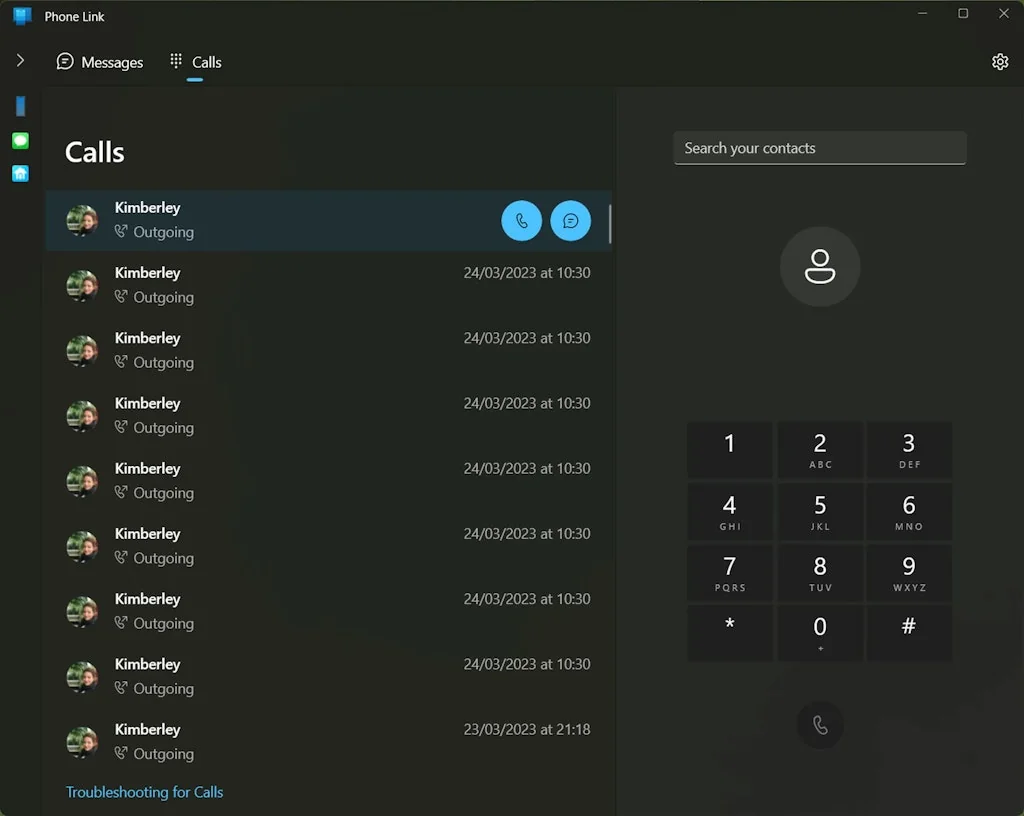Click the Search your contacts field

(x=819, y=147)
